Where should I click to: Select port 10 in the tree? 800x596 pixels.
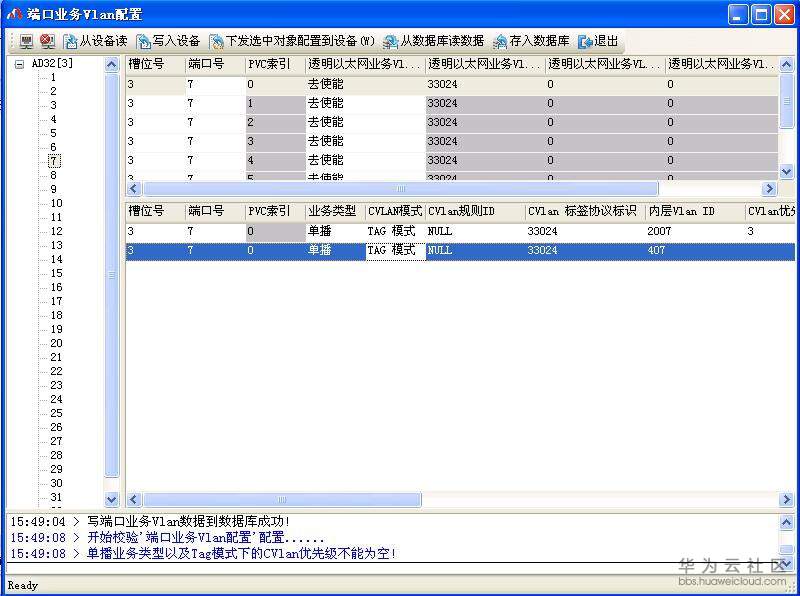(x=56, y=203)
